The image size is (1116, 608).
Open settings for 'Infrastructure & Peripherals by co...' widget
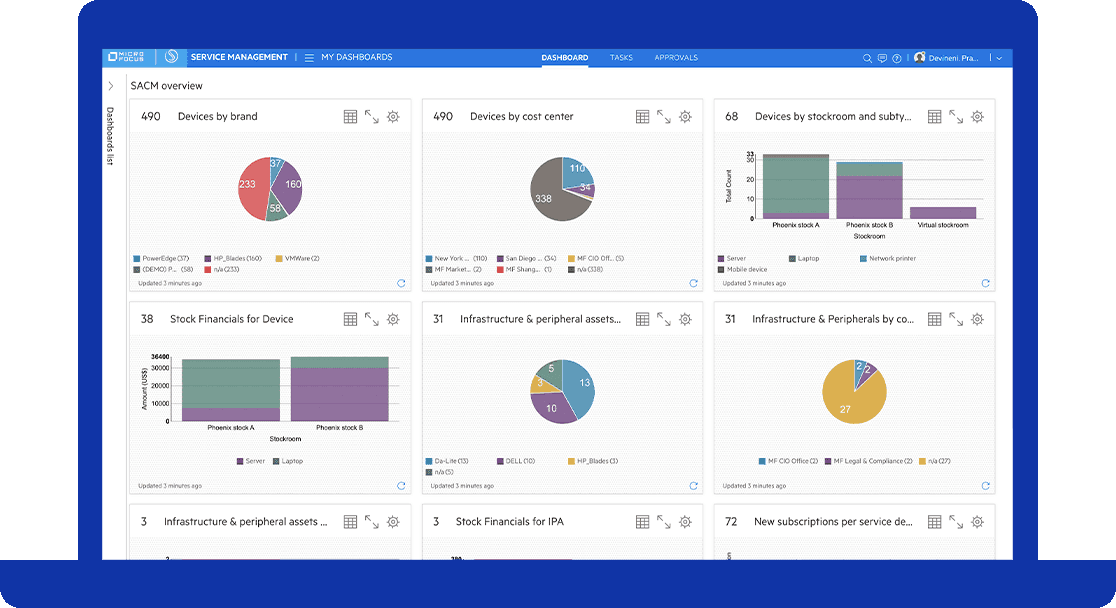pyautogui.click(x=978, y=320)
